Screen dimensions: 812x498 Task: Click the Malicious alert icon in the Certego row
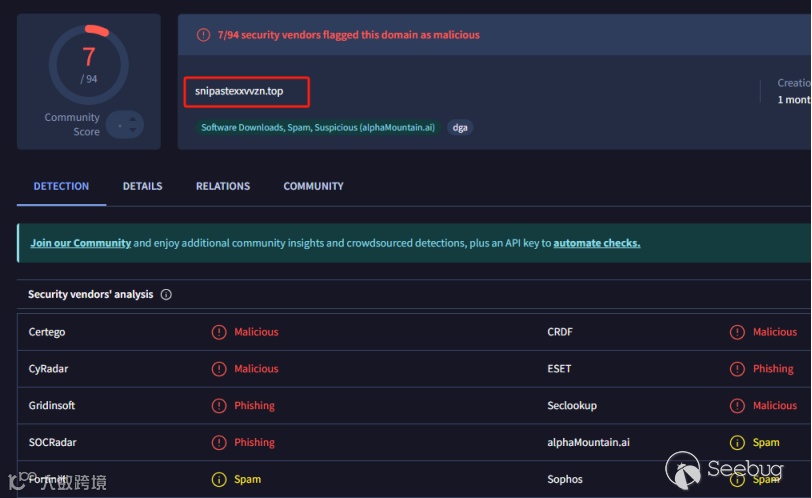pos(219,332)
